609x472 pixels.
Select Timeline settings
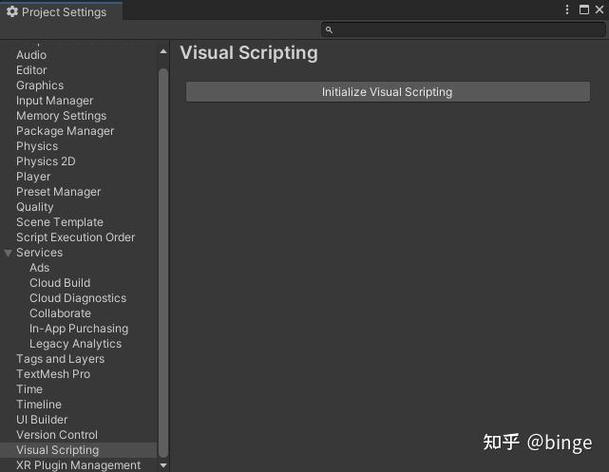point(39,404)
